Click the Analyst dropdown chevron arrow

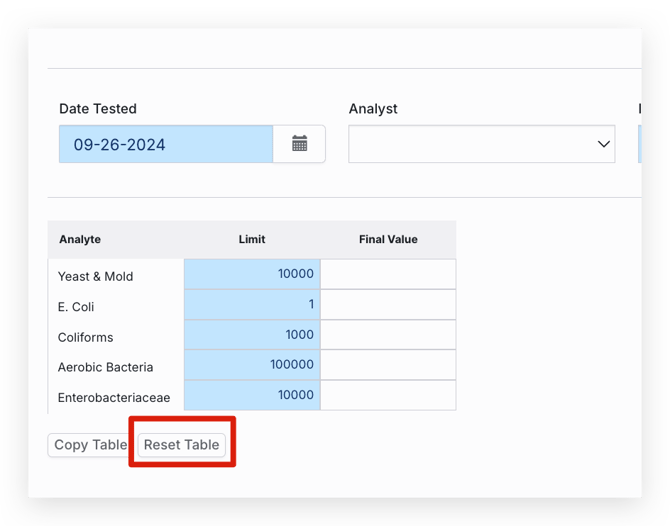(x=603, y=144)
